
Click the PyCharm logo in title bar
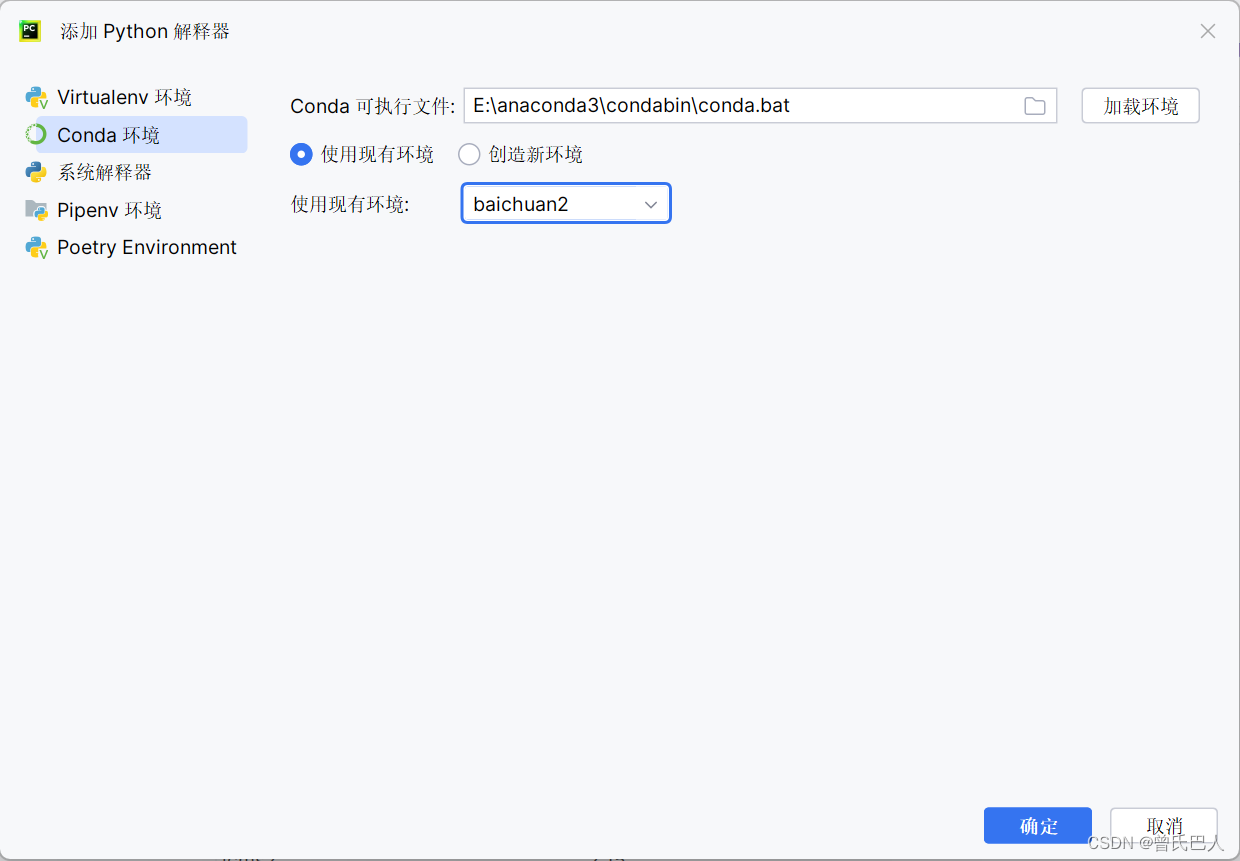click(30, 31)
